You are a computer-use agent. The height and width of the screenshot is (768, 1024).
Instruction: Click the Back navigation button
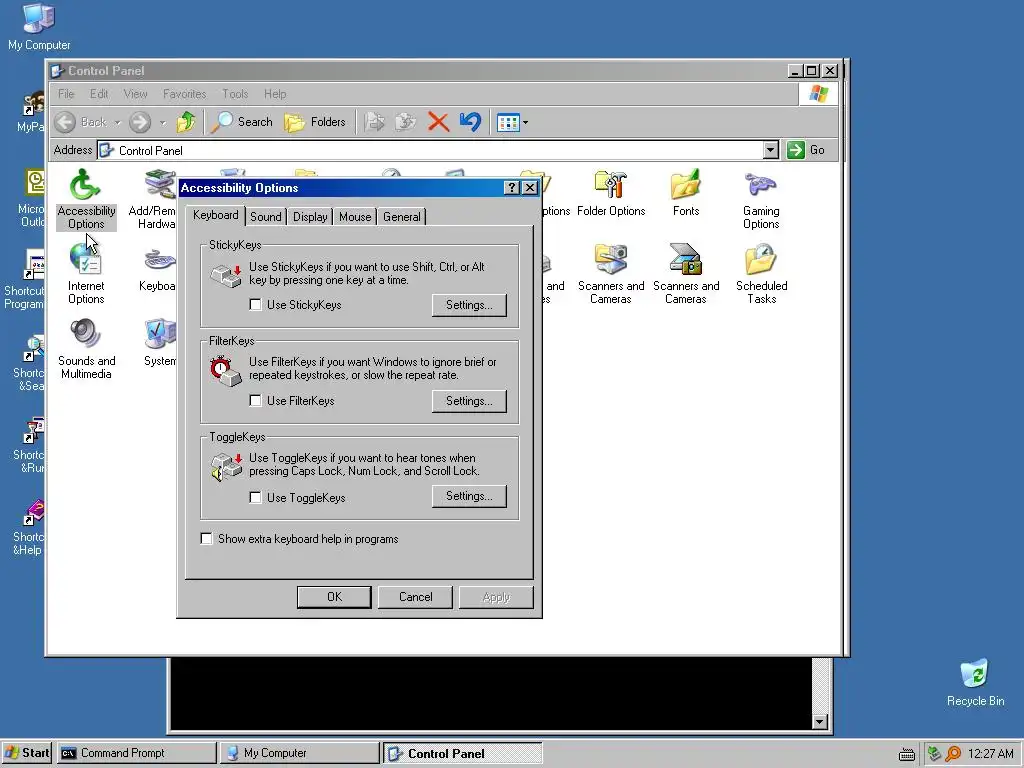click(x=81, y=121)
